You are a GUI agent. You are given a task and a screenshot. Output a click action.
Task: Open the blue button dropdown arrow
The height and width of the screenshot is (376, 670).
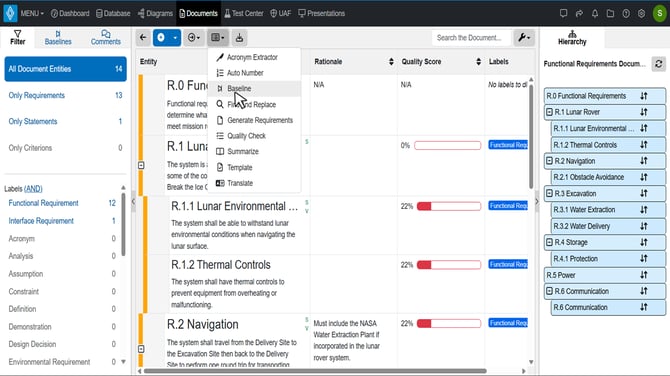(x=175, y=38)
